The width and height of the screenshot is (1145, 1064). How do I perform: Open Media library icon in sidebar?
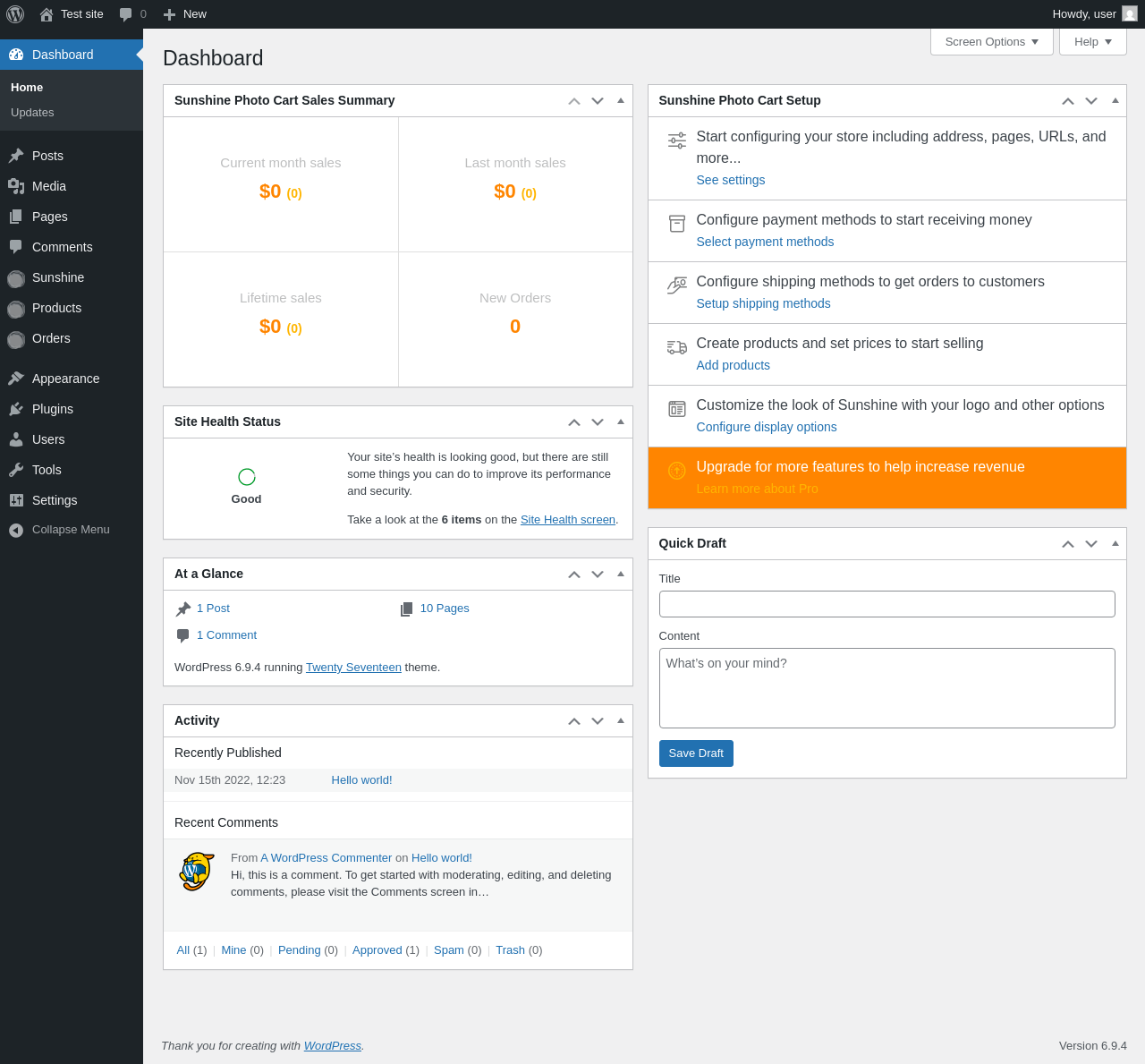tap(16, 186)
